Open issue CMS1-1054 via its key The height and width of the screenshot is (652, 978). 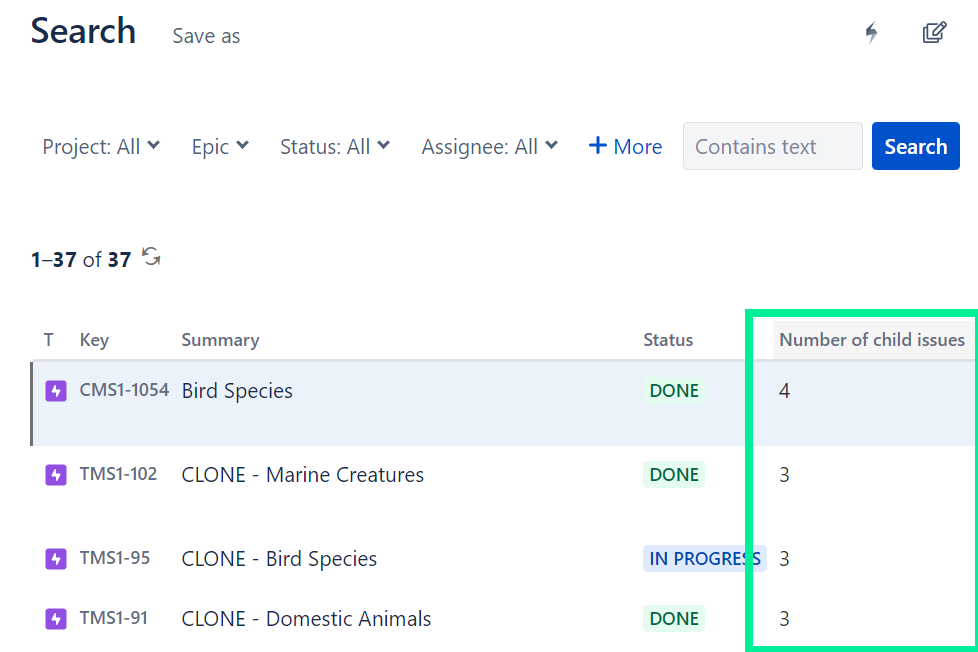pyautogui.click(x=123, y=390)
